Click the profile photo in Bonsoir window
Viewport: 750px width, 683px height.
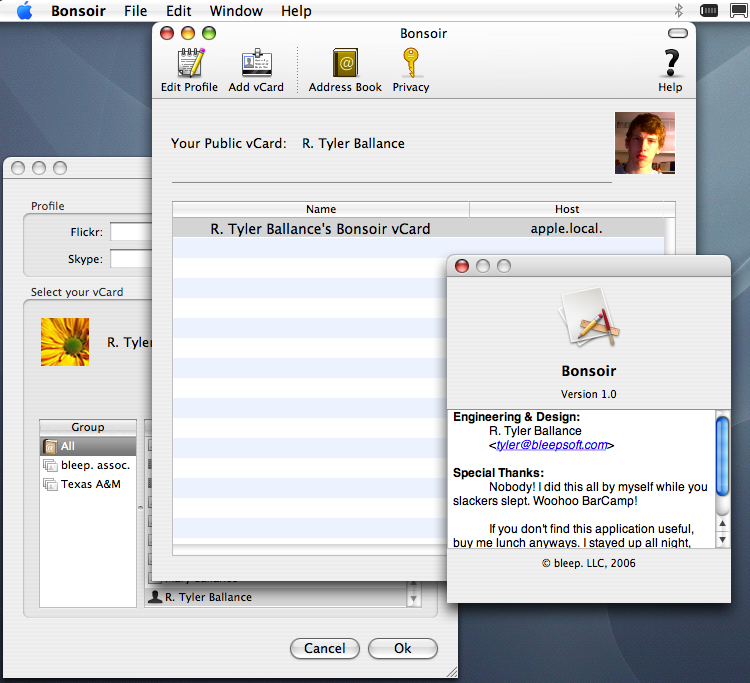[645, 143]
